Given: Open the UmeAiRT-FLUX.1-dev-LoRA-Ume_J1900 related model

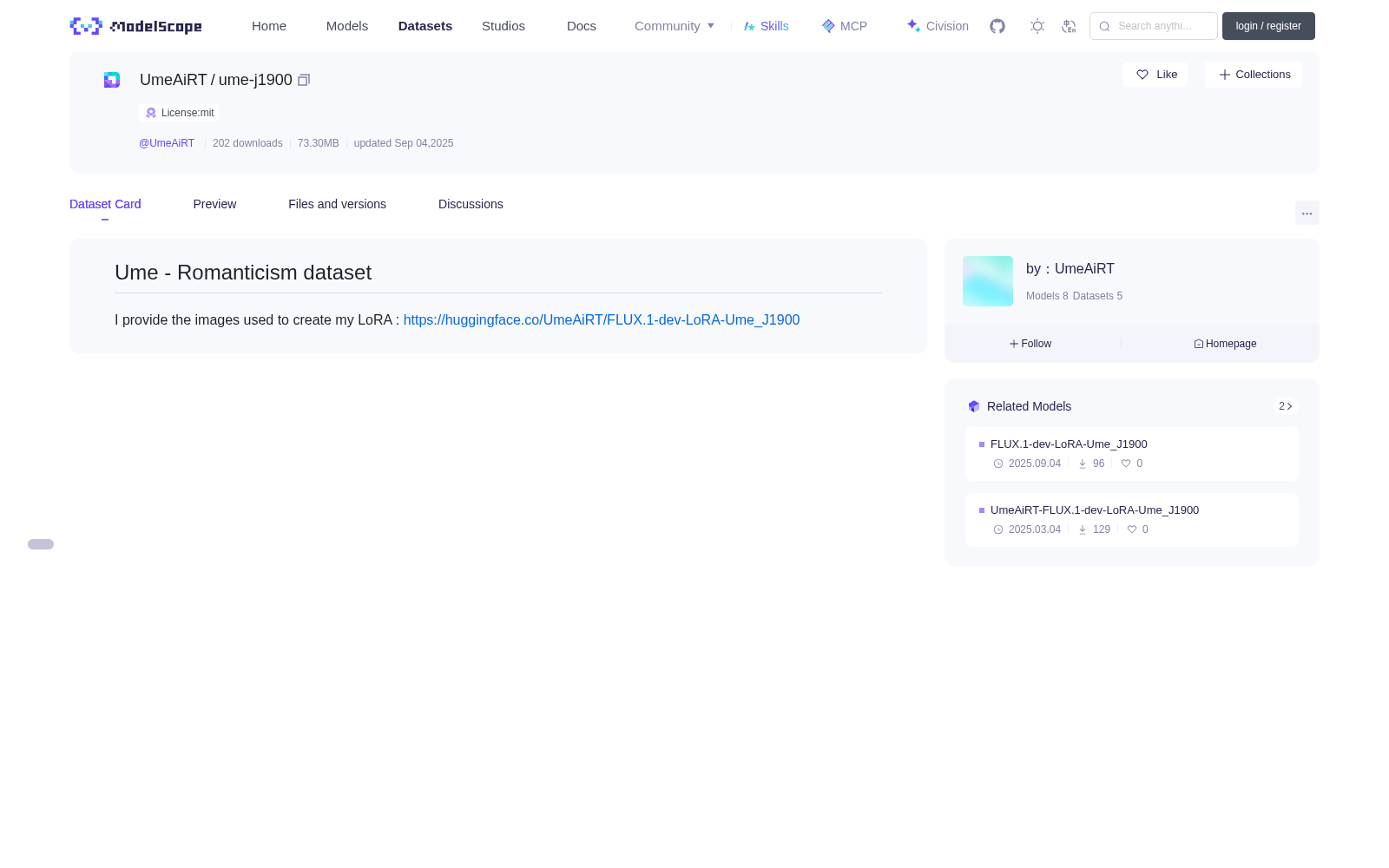Looking at the screenshot, I should point(1132,520).
